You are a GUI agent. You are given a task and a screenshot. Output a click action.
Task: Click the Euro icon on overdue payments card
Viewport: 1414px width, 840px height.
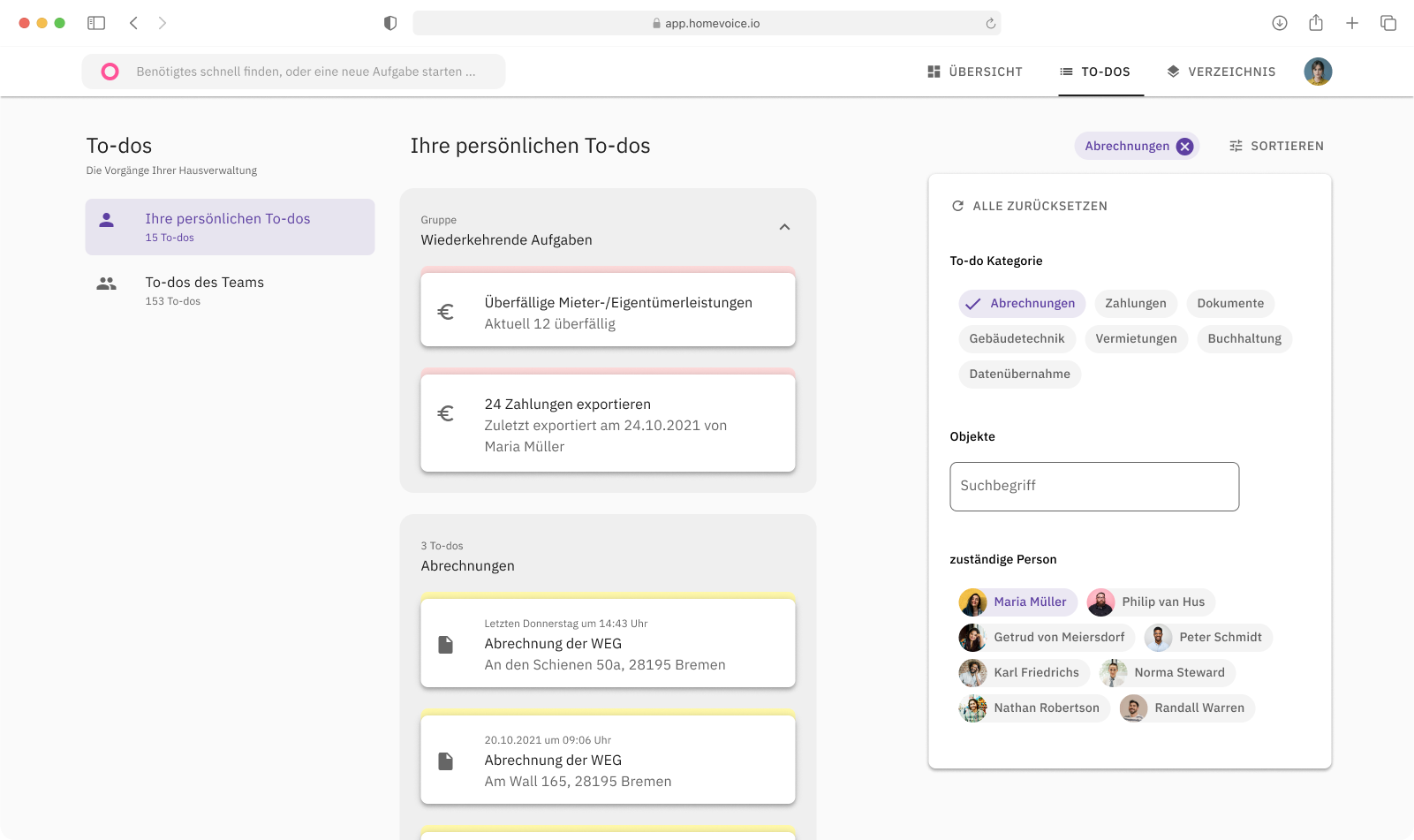pyautogui.click(x=446, y=310)
